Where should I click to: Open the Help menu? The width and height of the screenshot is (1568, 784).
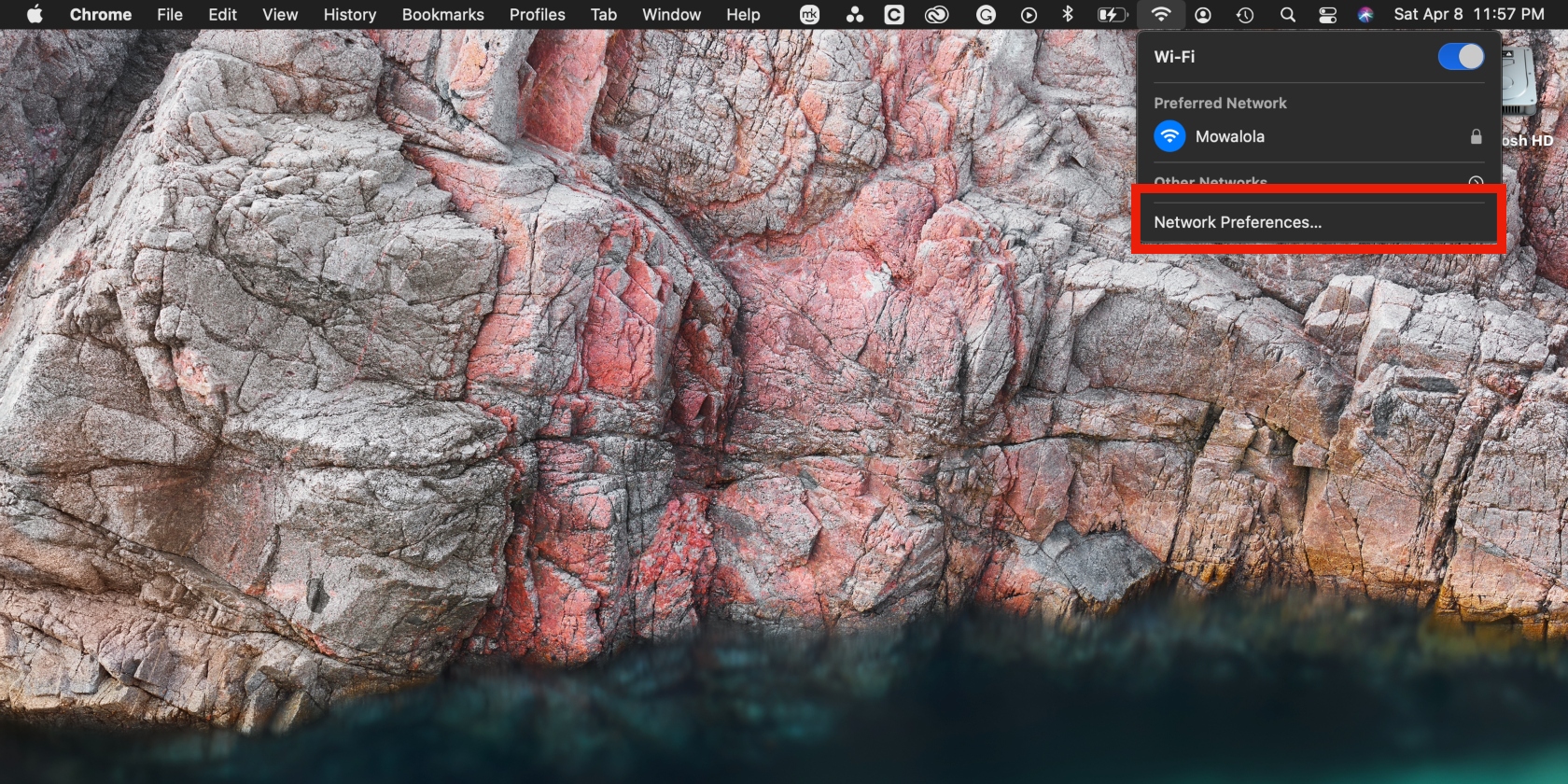point(743,14)
